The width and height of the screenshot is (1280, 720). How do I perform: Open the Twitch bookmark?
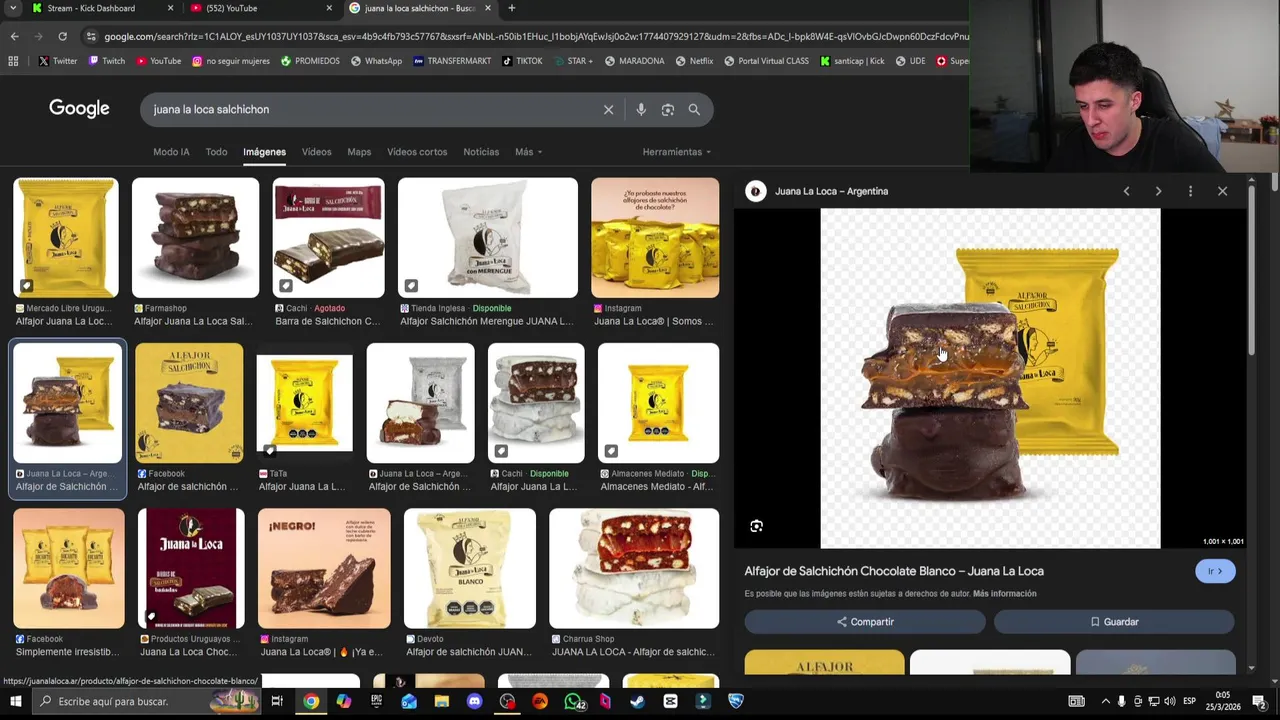tap(107, 61)
